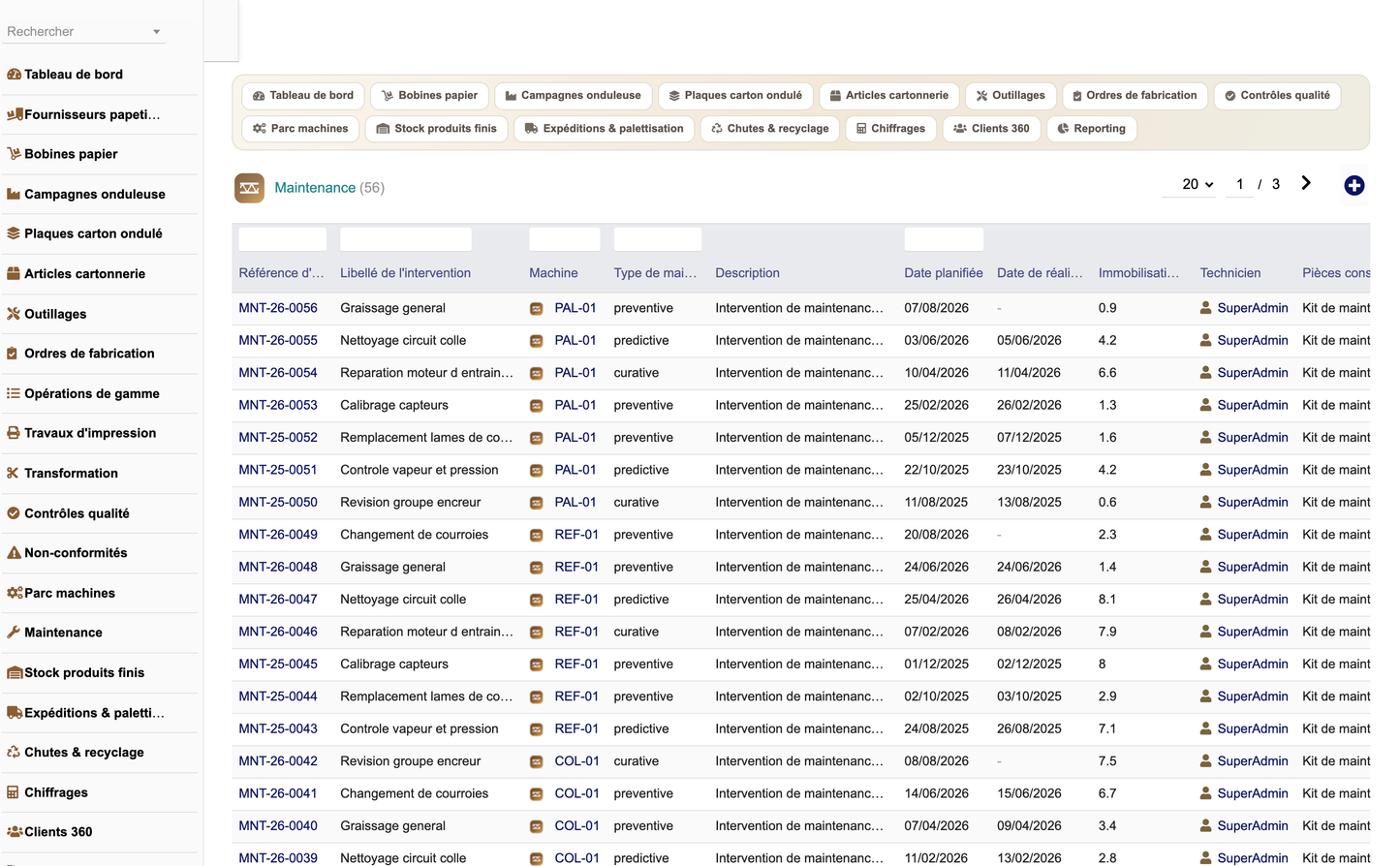Filter by Référence d'intervention field

point(283,239)
